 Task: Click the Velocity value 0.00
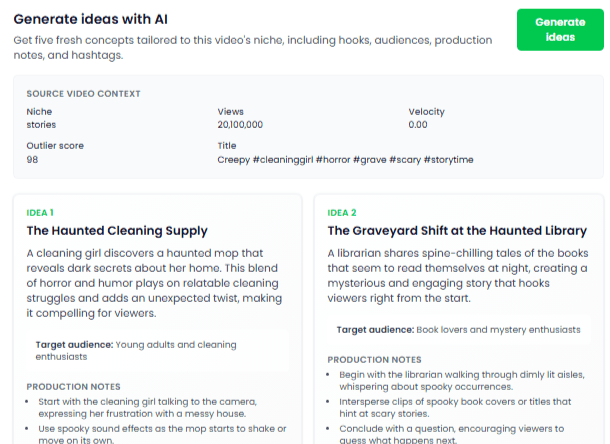(x=418, y=125)
